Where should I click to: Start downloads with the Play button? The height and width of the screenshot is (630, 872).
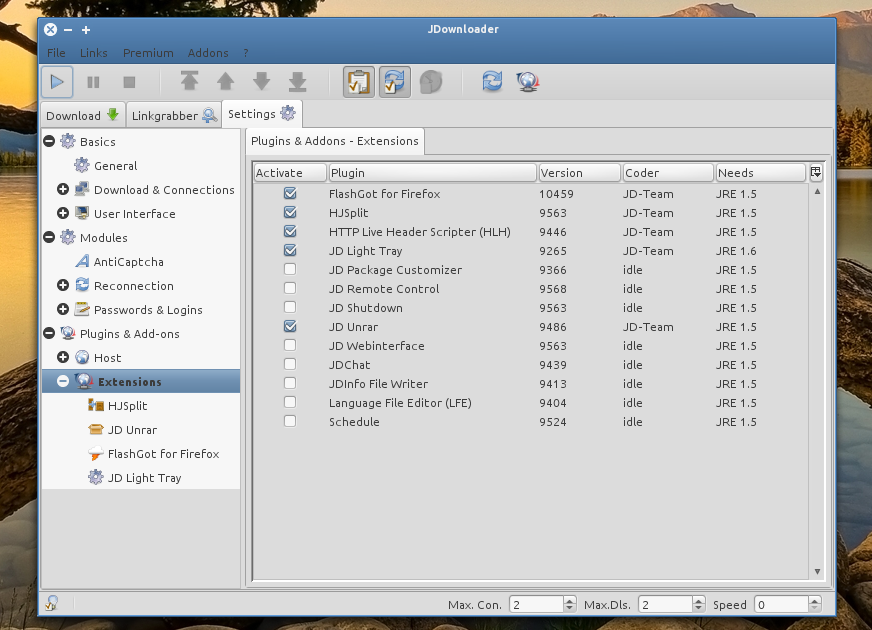tap(57, 82)
